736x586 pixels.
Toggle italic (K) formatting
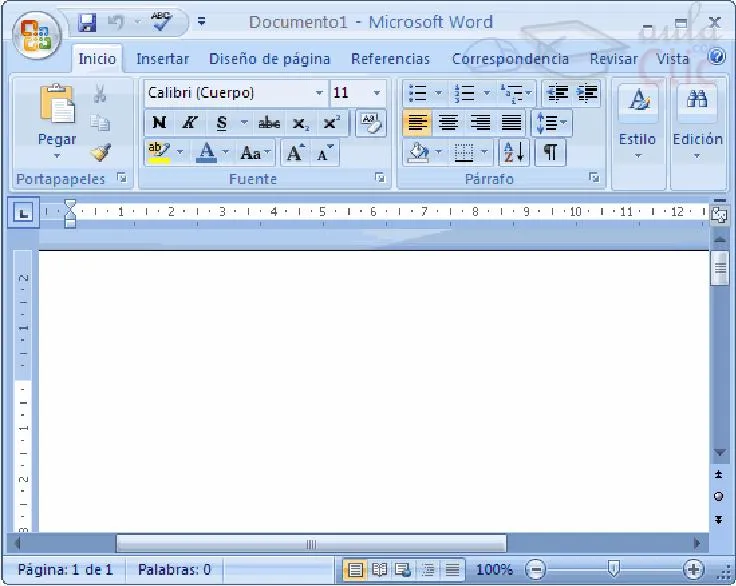(x=190, y=123)
